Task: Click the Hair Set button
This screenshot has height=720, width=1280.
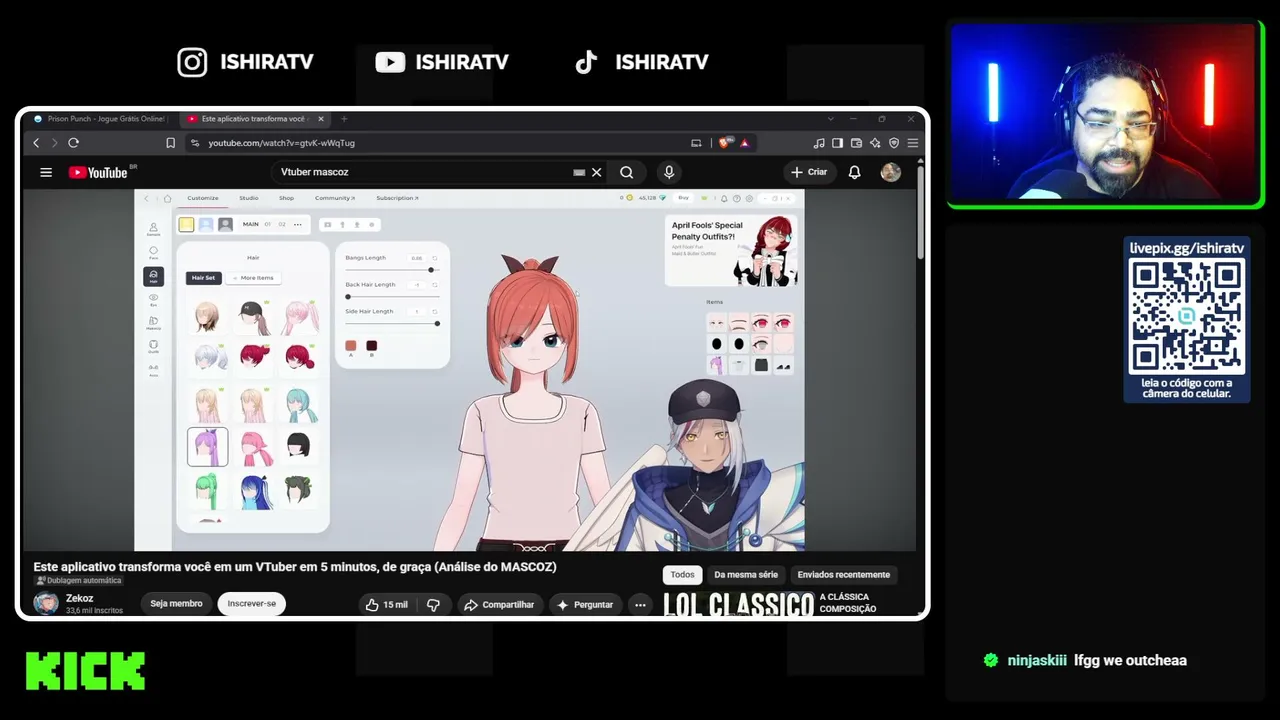Action: [204, 278]
